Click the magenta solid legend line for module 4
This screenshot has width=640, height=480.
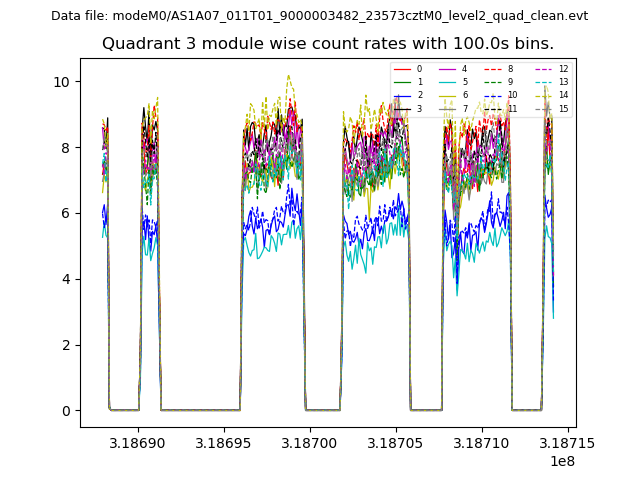(448, 69)
